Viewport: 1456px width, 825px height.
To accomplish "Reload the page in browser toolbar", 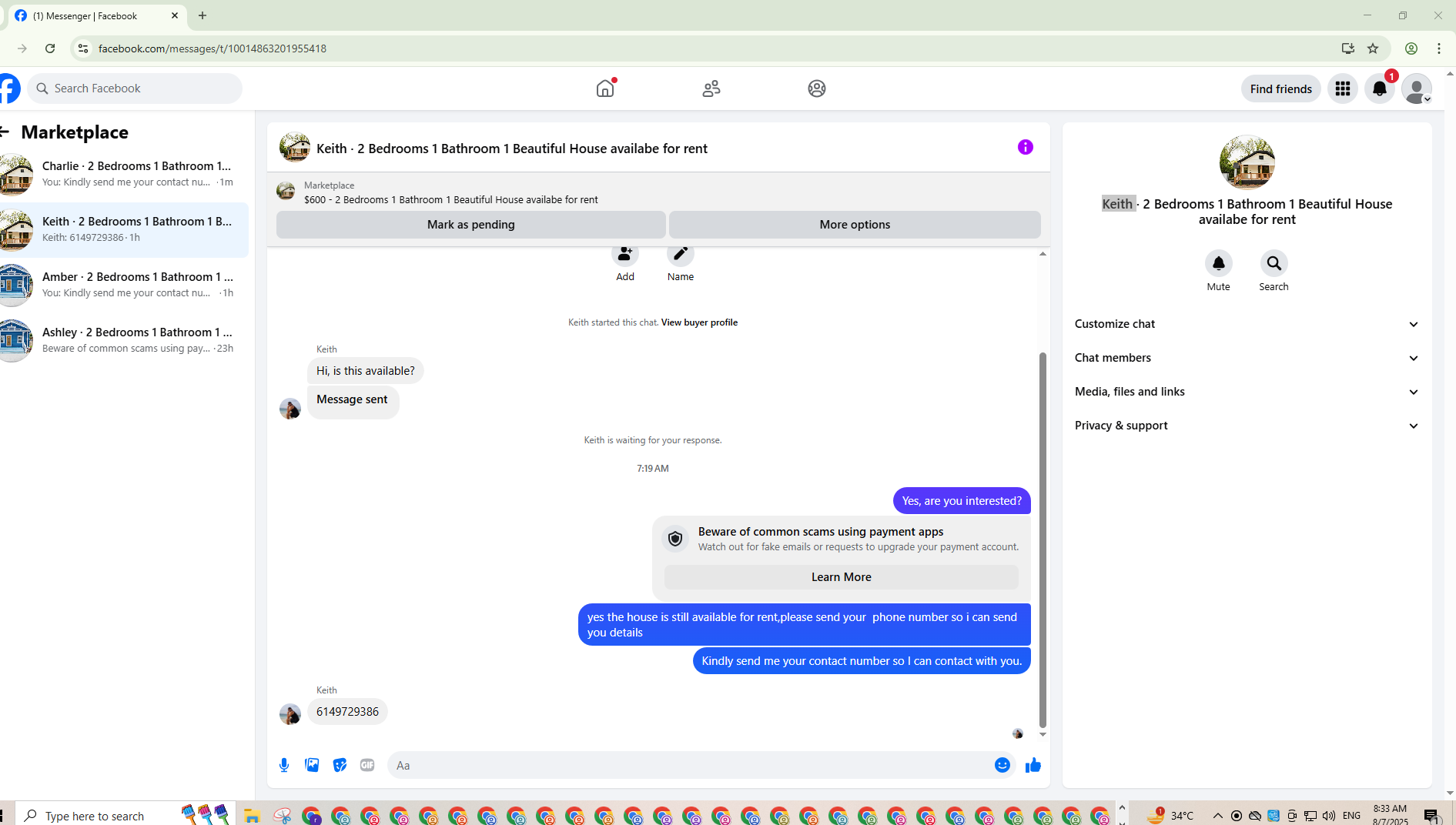I will [50, 48].
